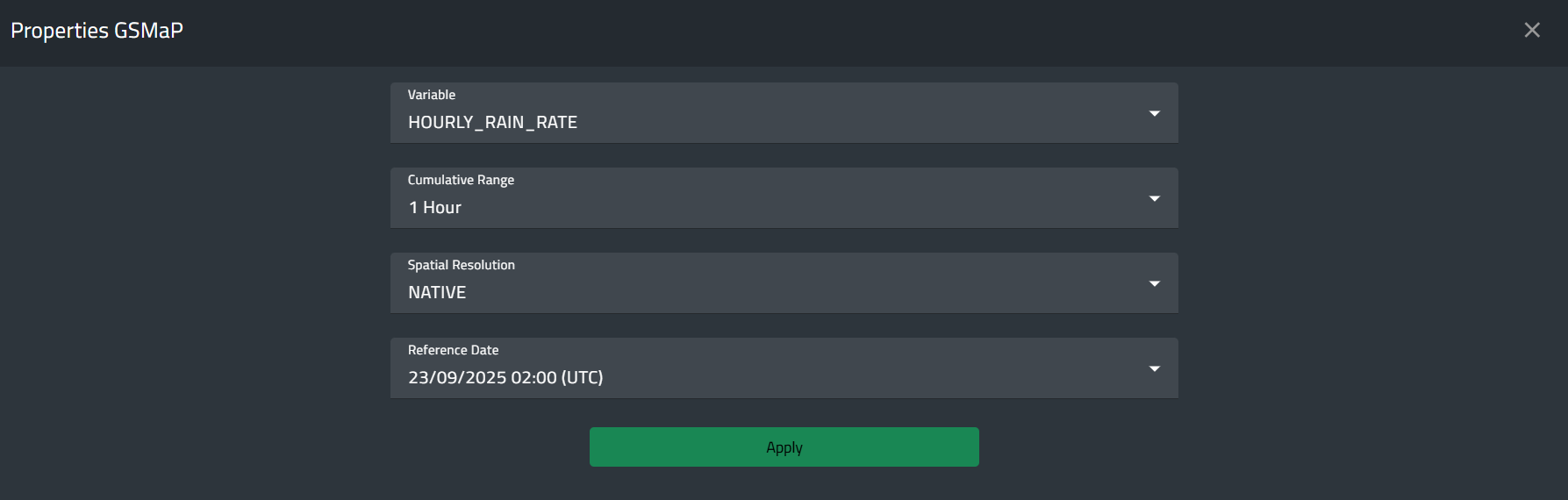Viewport: 1568px width, 500px height.
Task: Open the Variable combo box
Action: pos(784,113)
